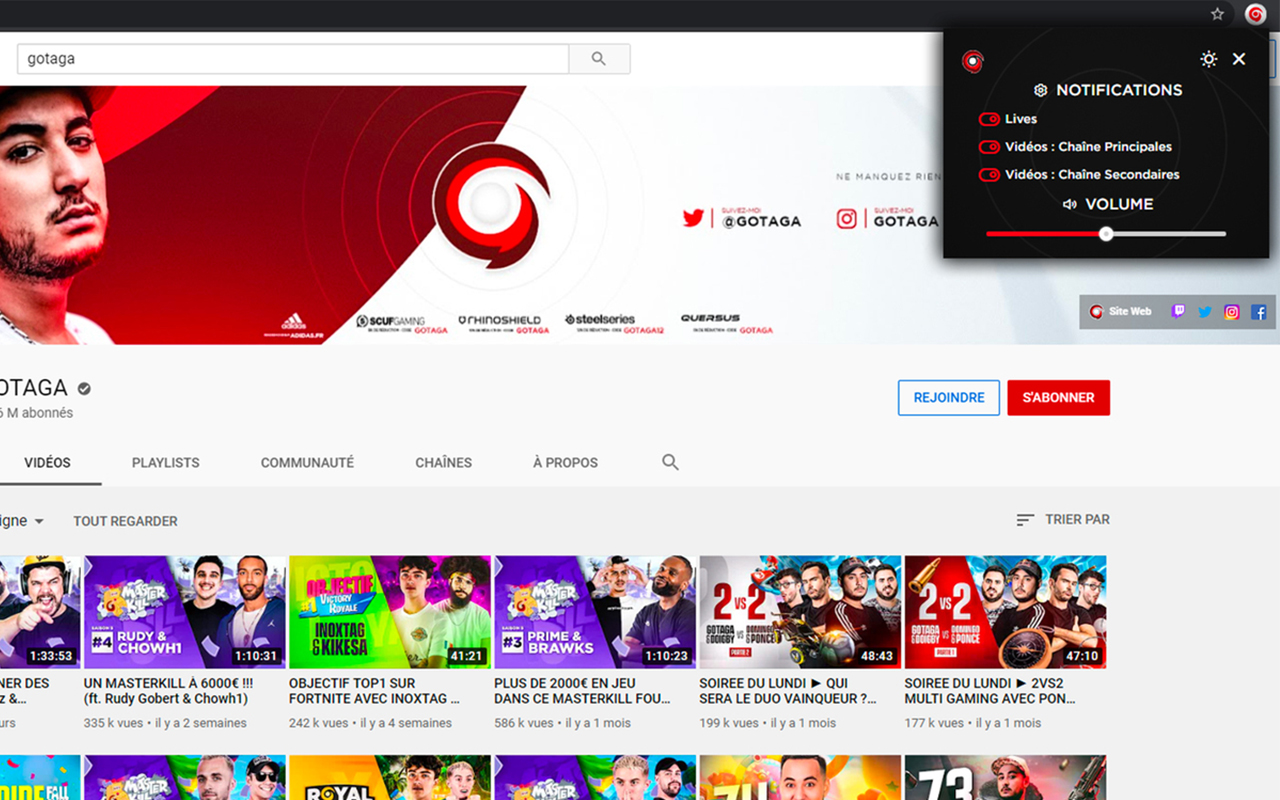The width and height of the screenshot is (1280, 800).
Task: Open the Twitch channel link icon
Action: pos(1178,311)
